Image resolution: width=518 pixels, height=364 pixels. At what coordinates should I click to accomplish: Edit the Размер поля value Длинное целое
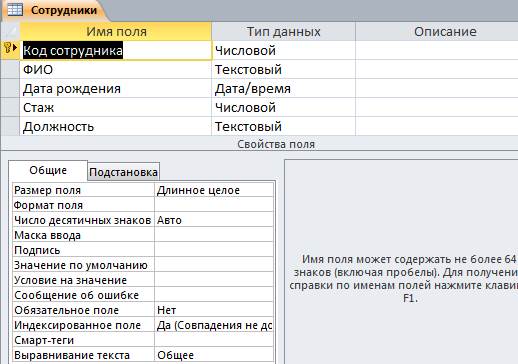click(214, 190)
